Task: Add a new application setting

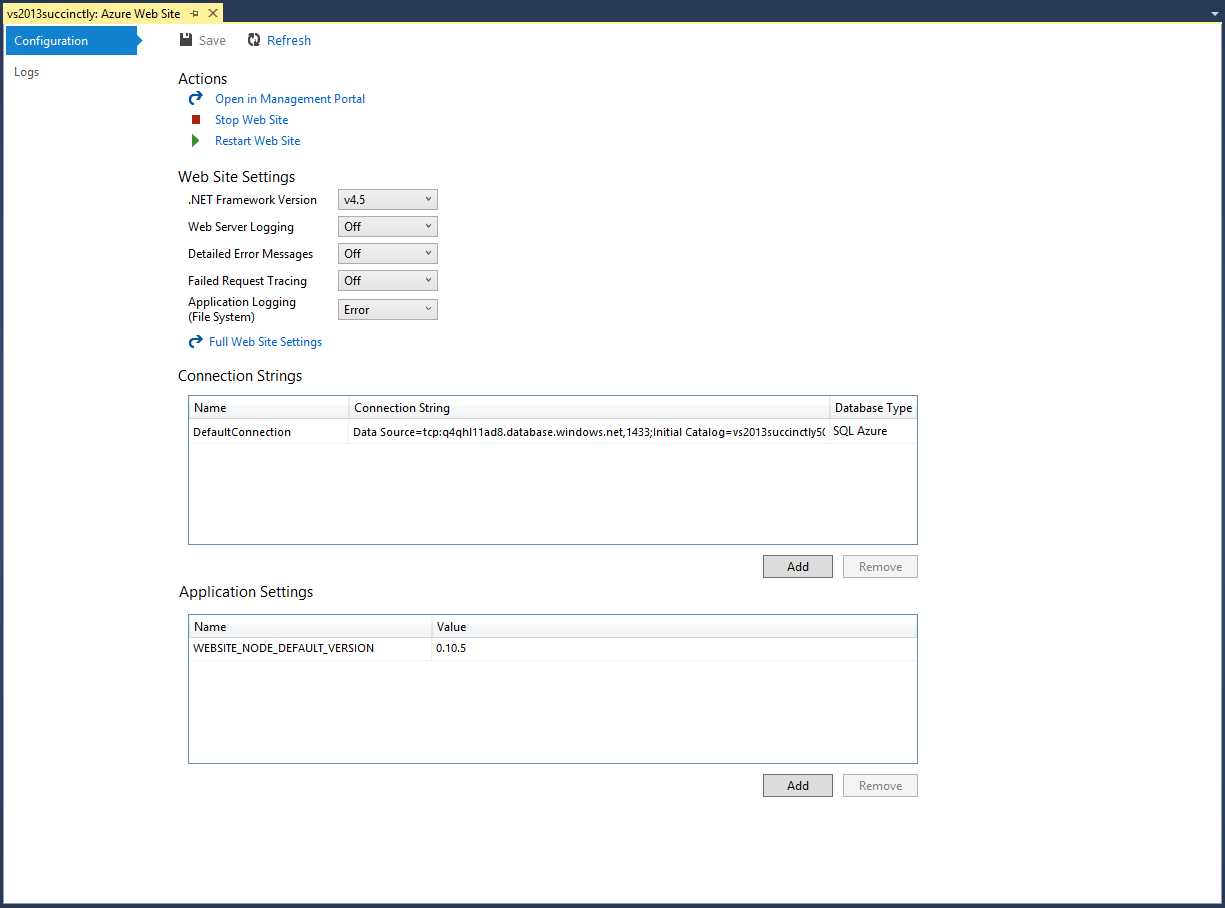Action: click(797, 785)
